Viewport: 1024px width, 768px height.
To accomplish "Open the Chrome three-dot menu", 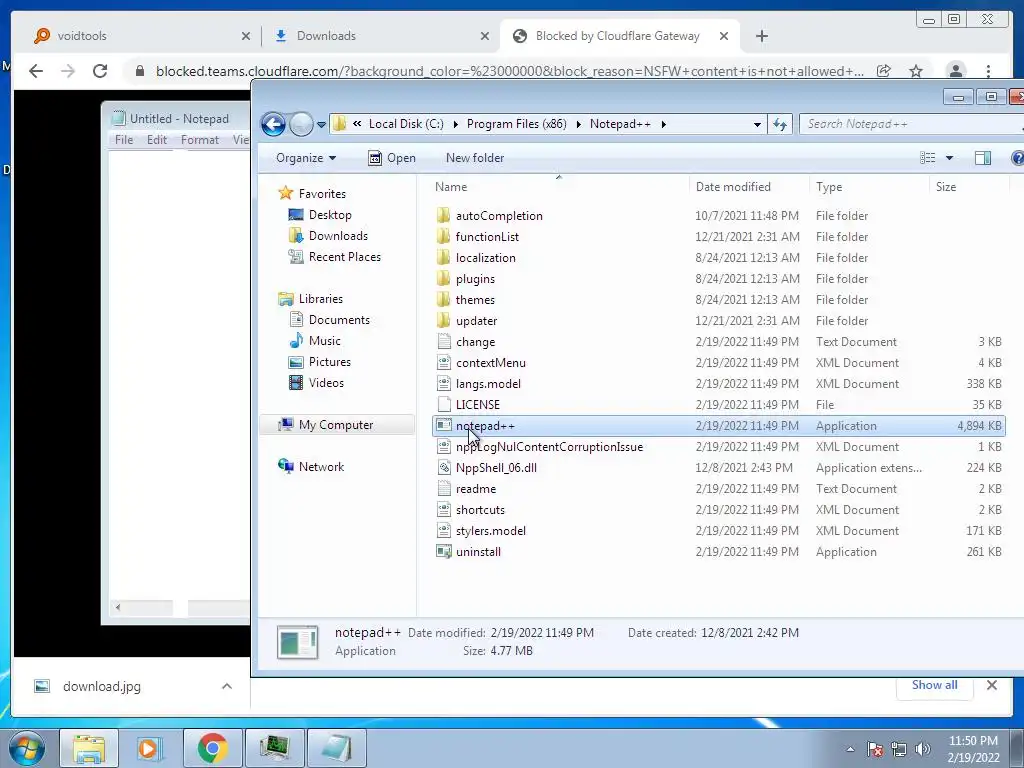I will pos(988,71).
